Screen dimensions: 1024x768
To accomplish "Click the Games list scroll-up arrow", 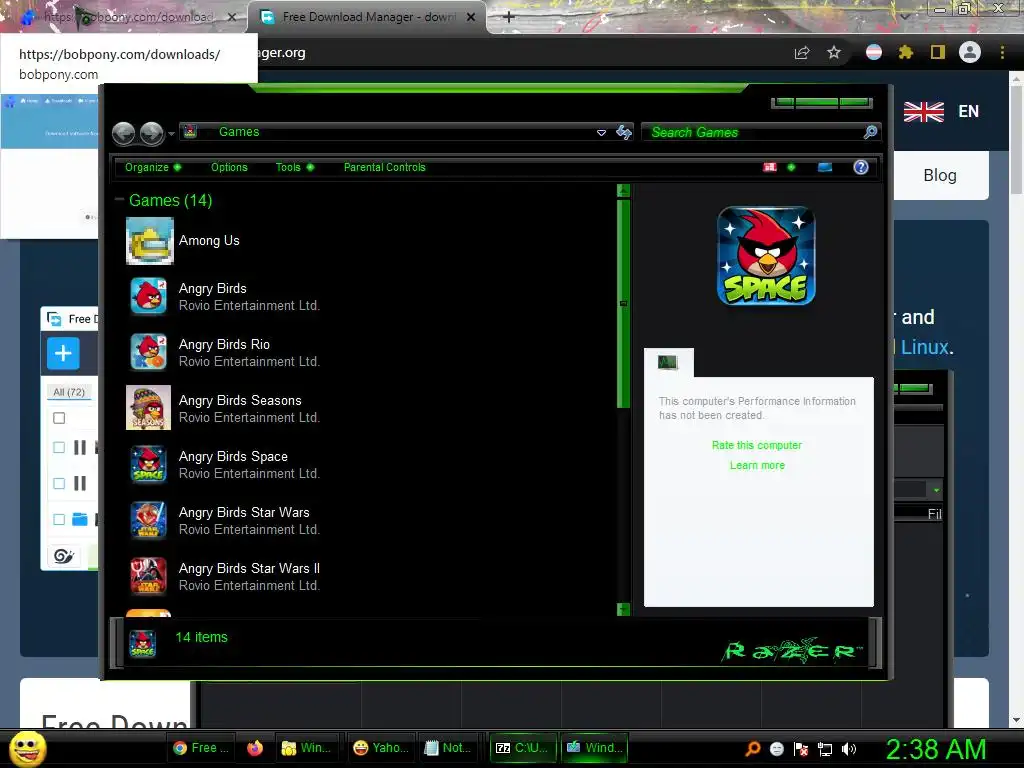I will (623, 191).
